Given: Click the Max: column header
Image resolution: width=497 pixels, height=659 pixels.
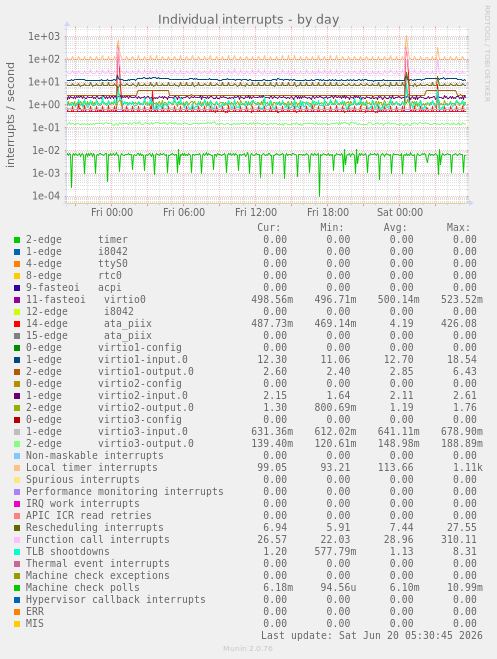Looking at the screenshot, I should pos(458,228).
